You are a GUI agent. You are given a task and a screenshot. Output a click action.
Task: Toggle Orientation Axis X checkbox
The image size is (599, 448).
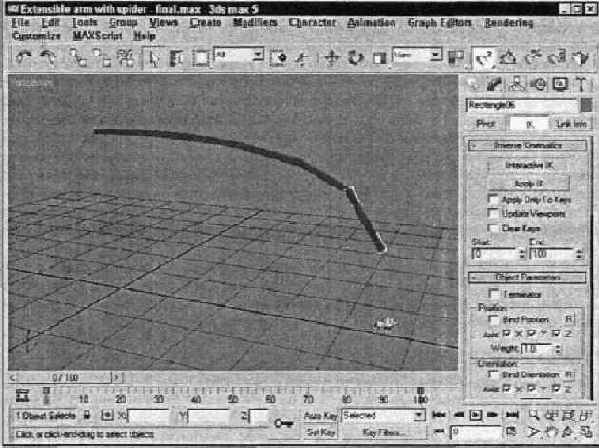[507, 389]
